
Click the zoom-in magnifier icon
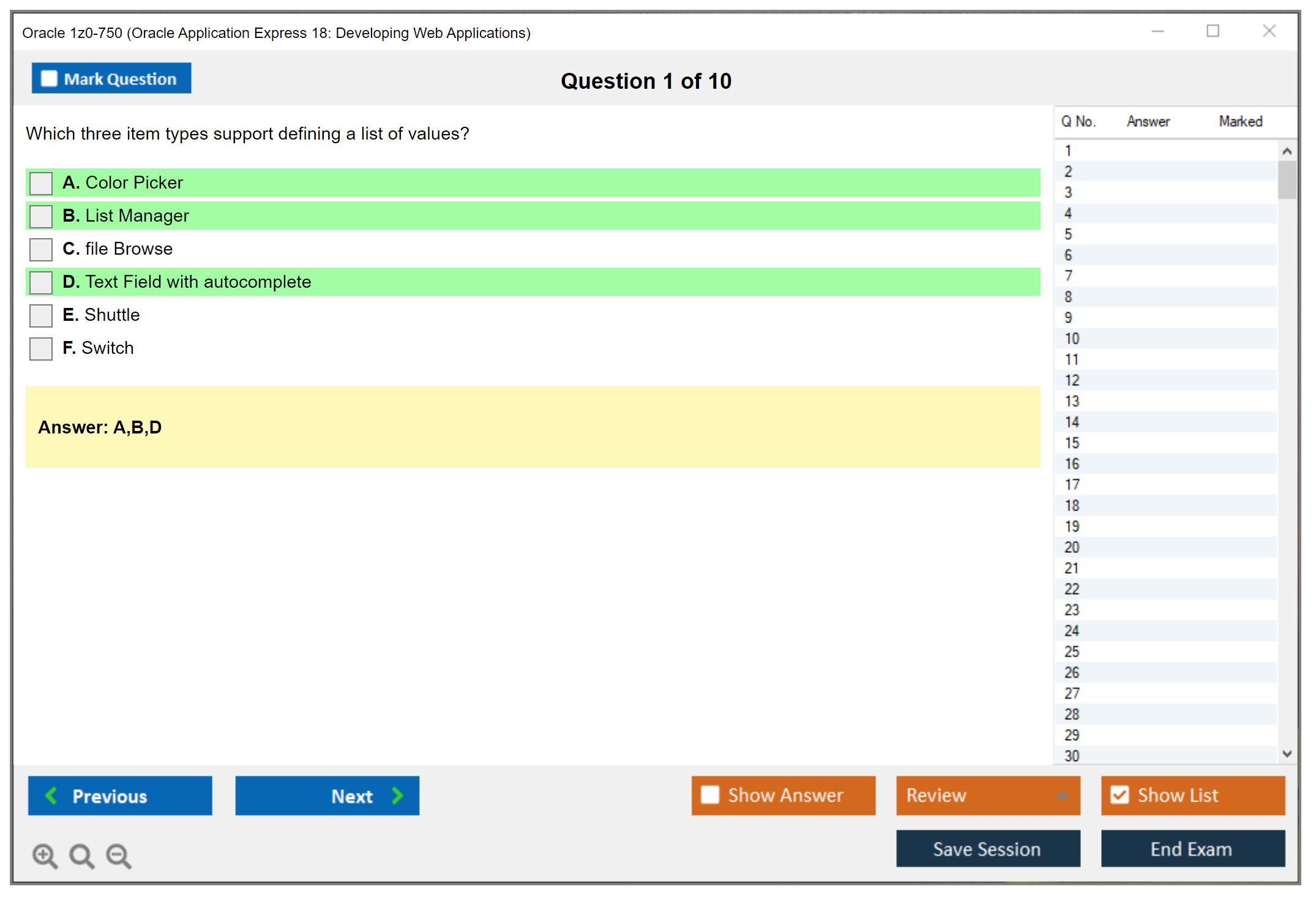45,855
